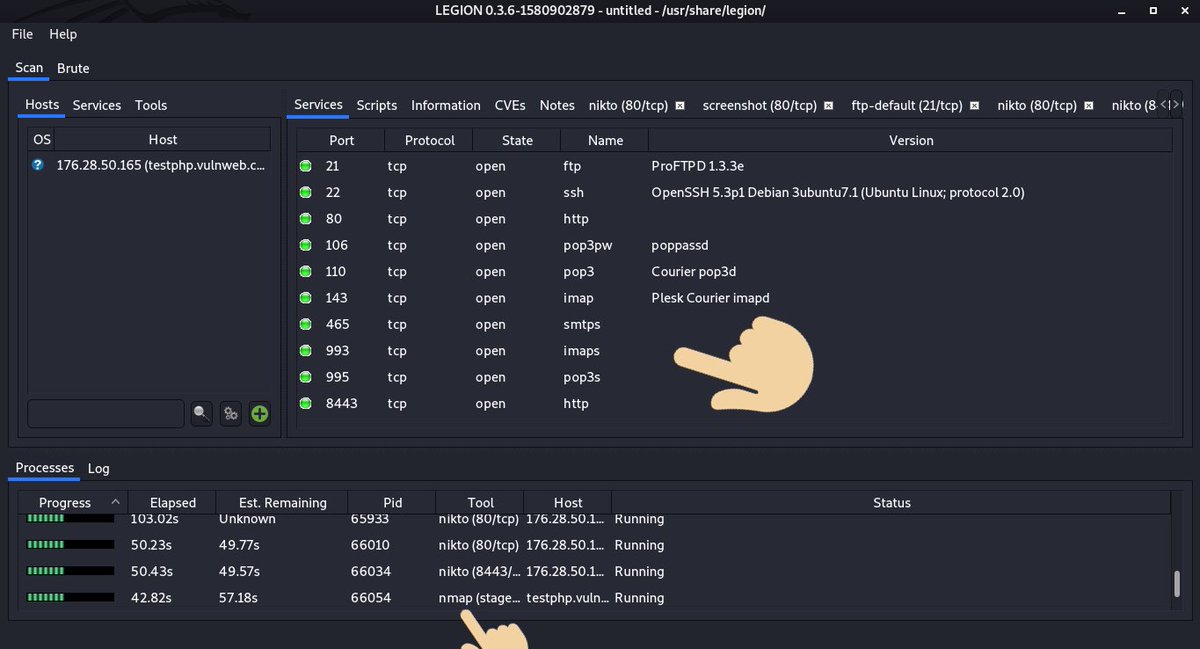Screen dimensions: 1200x649
Task: Select the poppassd version cell
Action: click(680, 245)
